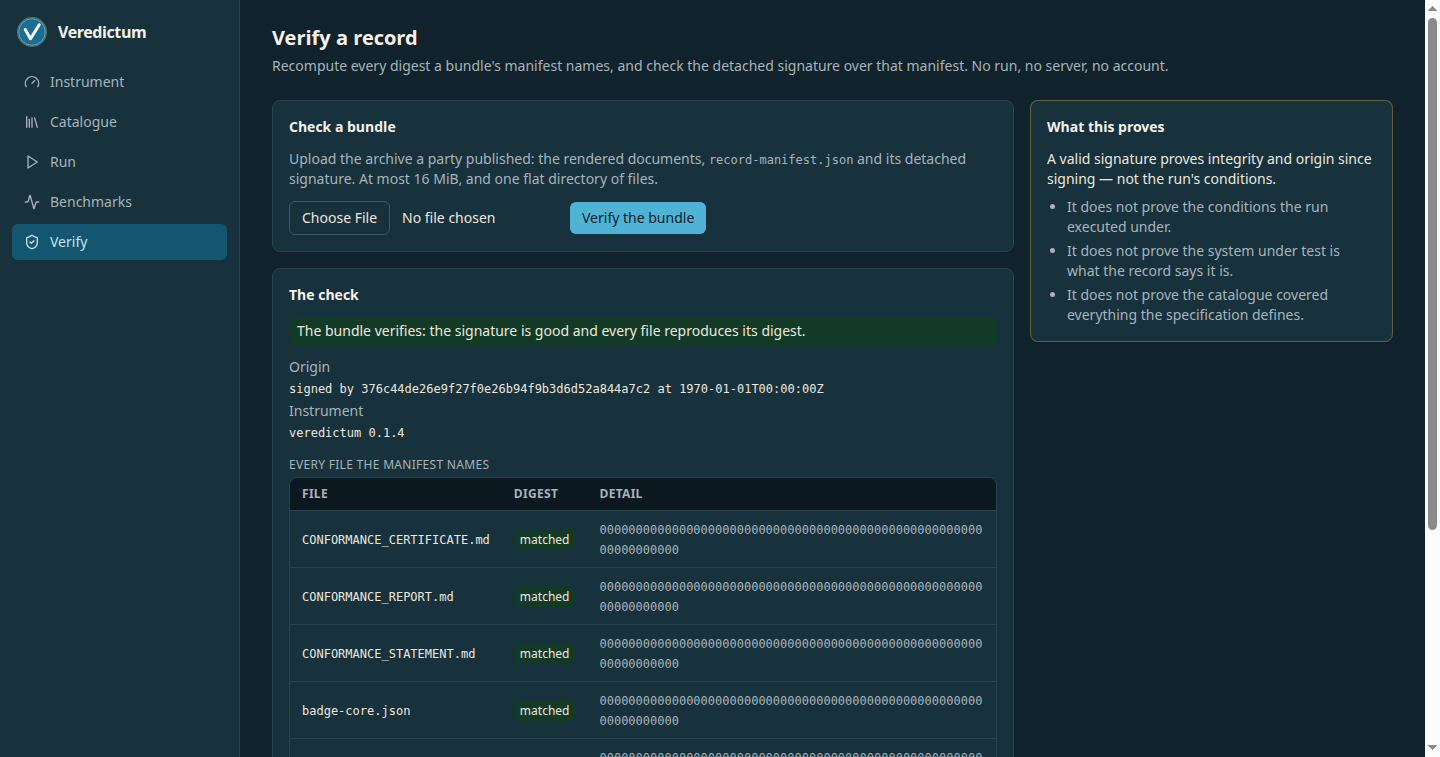This screenshot has width=1440, height=757.
Task: Click the Veredictum checkmark logo icon
Action: [32, 32]
